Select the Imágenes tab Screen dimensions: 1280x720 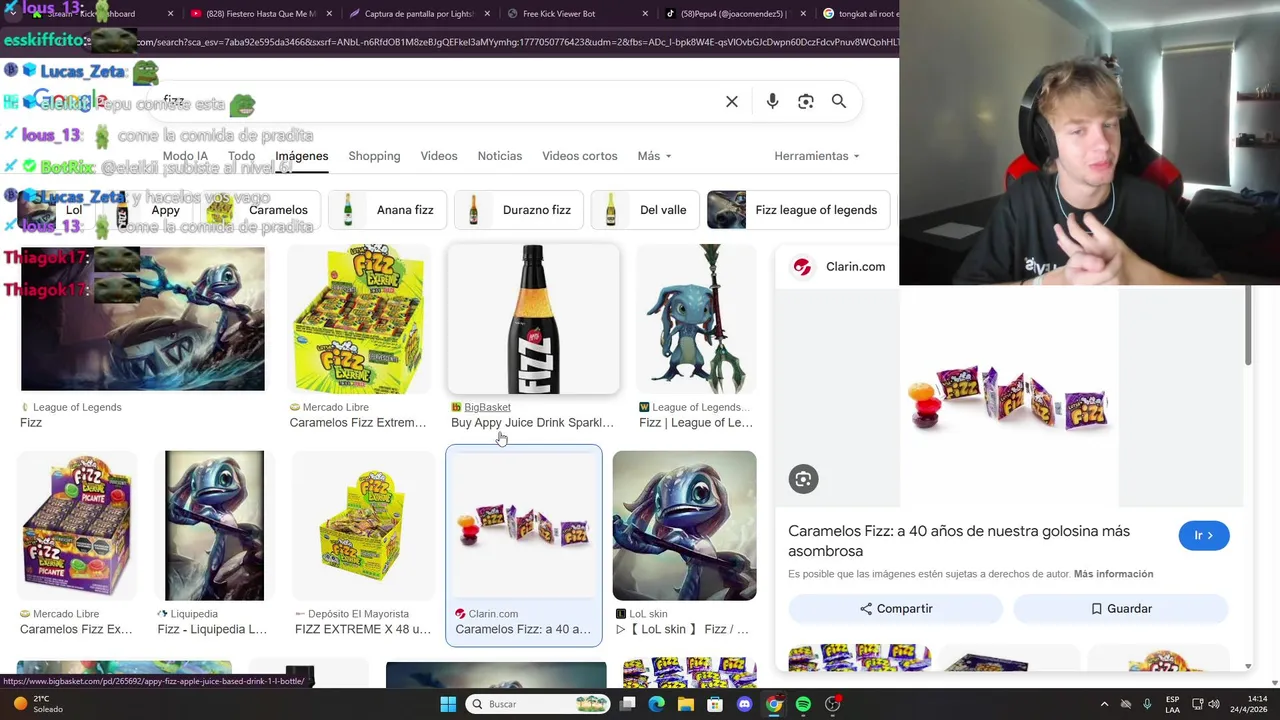(x=302, y=156)
